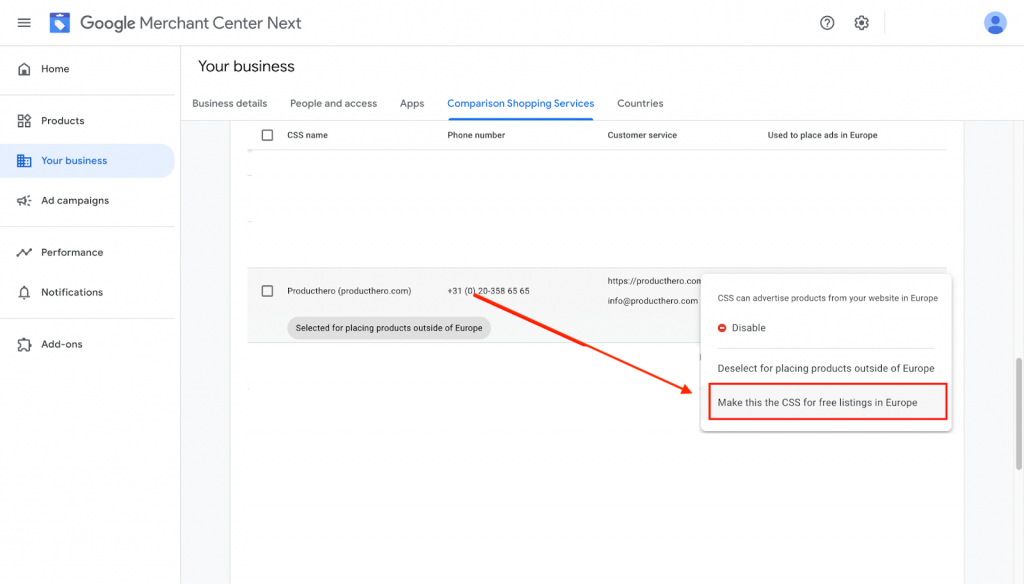Click the Ad campaigns megaphone icon

click(24, 201)
